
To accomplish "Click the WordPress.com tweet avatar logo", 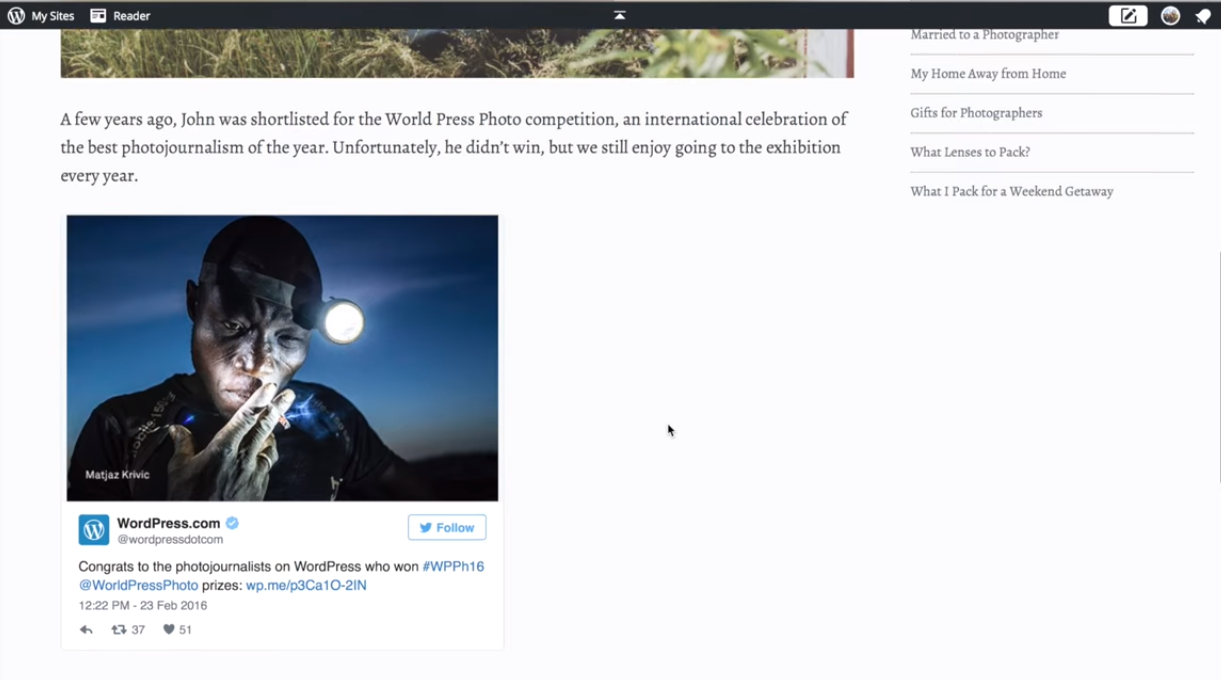I will (94, 530).
